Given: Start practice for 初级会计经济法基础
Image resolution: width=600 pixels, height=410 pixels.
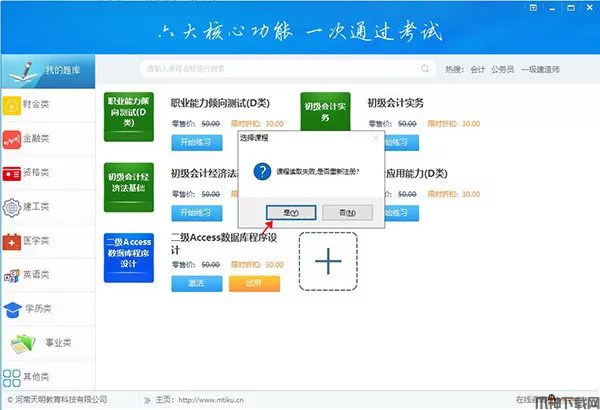Looking at the screenshot, I should pos(197,213).
